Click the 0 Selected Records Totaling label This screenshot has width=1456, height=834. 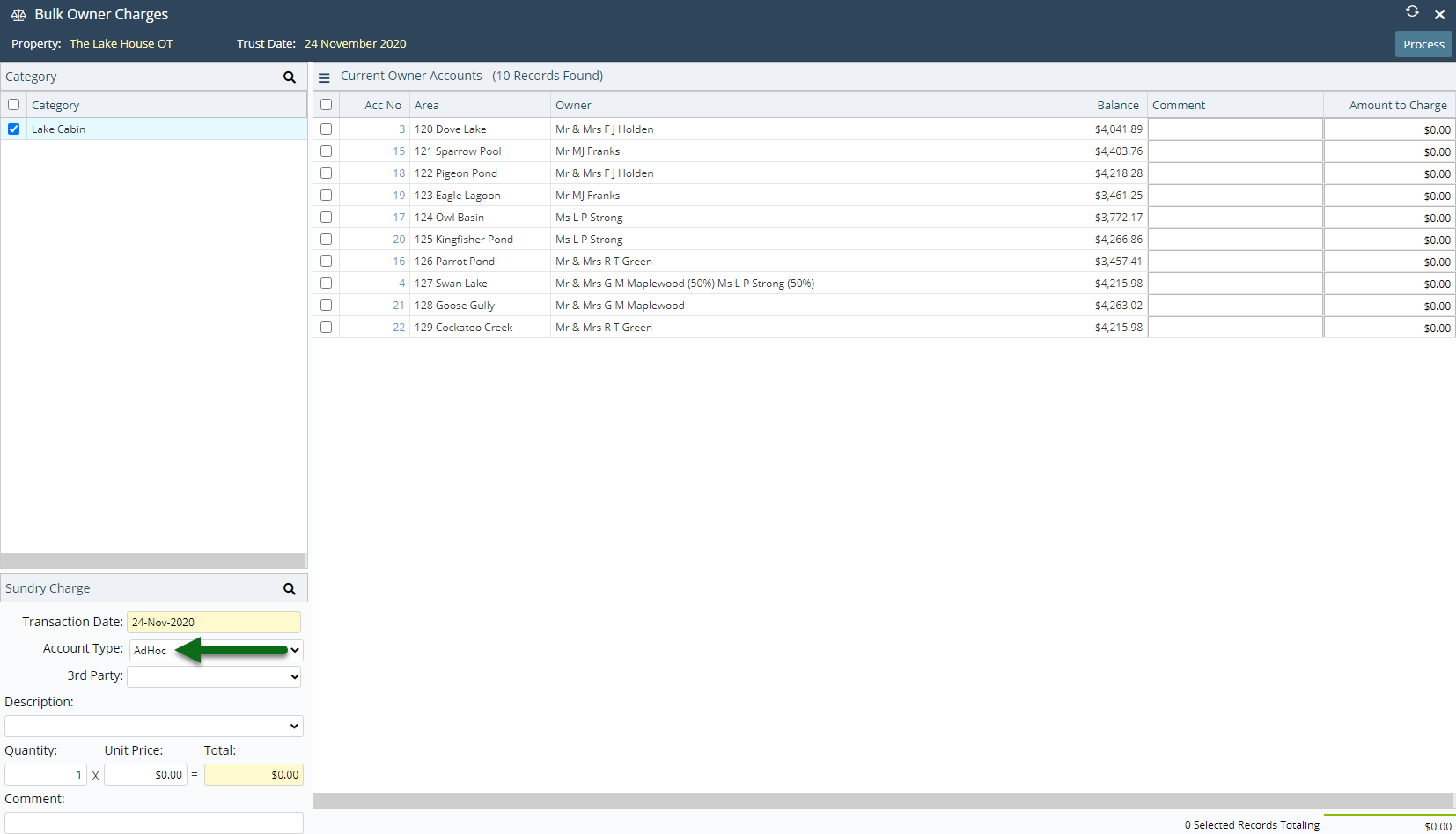click(1252, 825)
